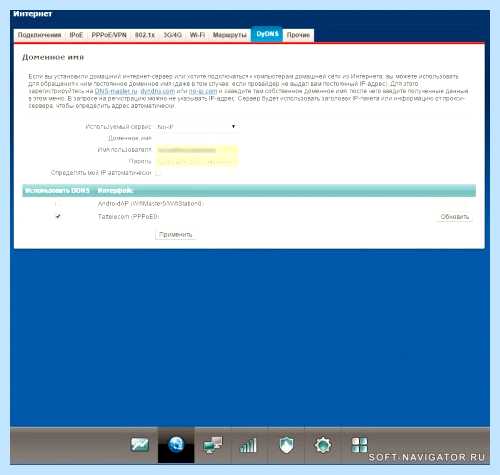Switch to the Маршруты tab
This screenshot has width=500, height=475.
tap(230, 35)
